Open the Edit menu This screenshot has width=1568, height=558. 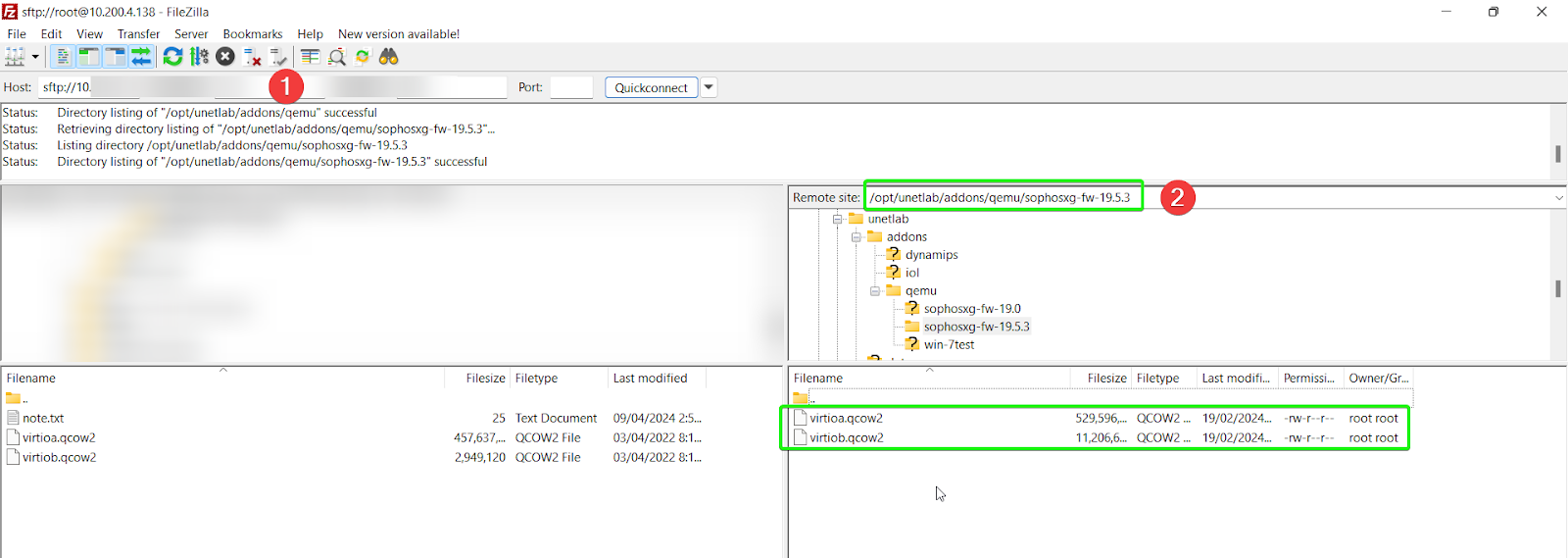(51, 33)
